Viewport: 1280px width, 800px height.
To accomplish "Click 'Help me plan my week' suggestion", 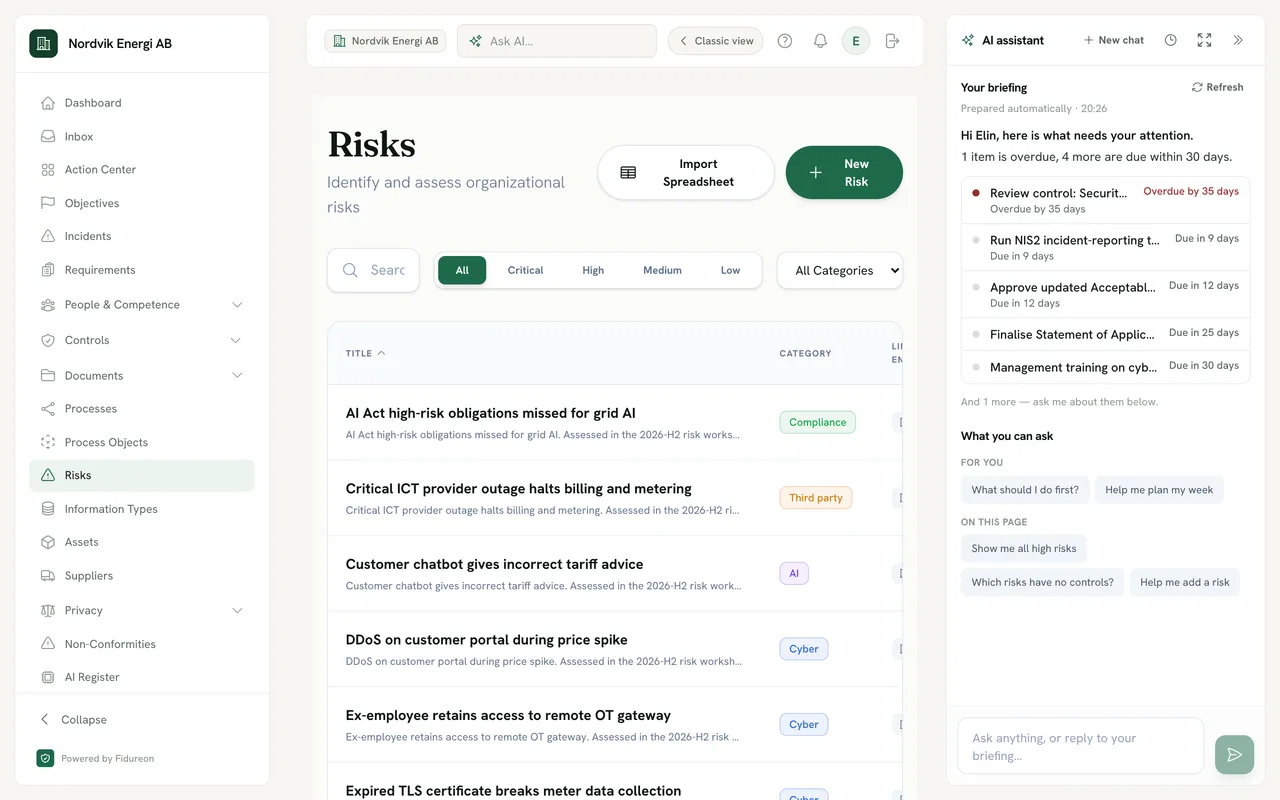I will [x=1159, y=490].
